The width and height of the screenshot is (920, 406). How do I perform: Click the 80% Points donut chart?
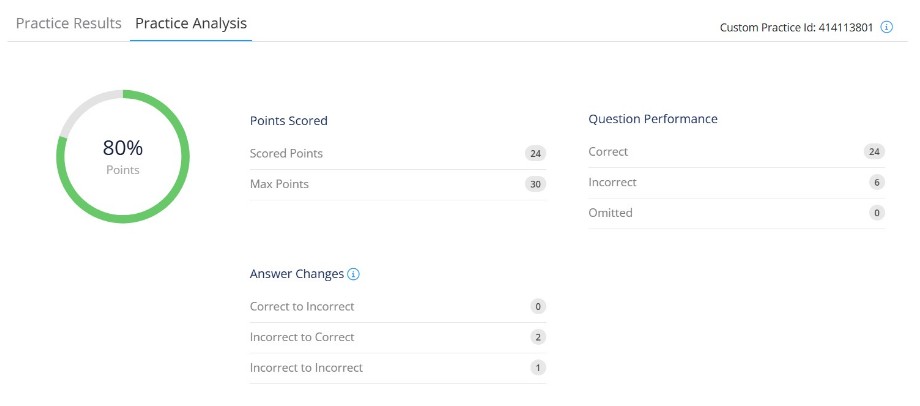click(x=123, y=155)
